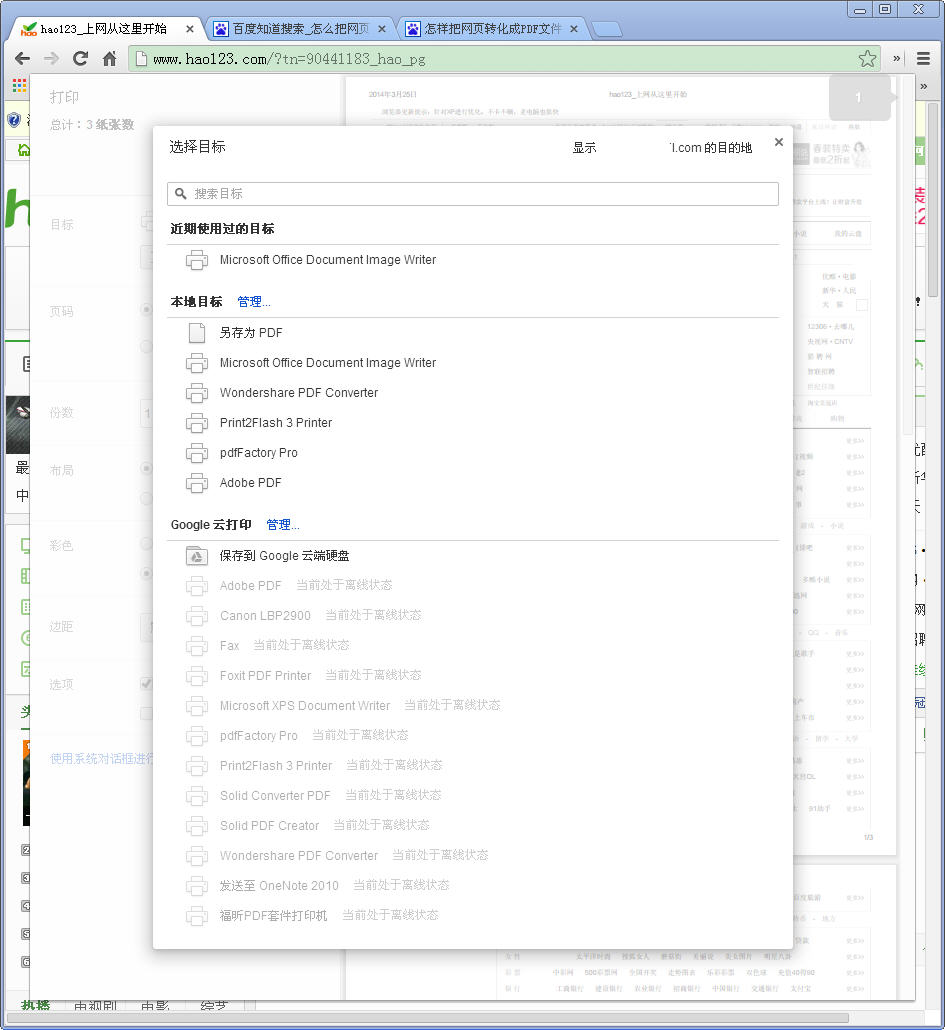This screenshot has width=945, height=1030.
Task: Show hidden extensions chevron in toolbar
Action: coord(896,58)
